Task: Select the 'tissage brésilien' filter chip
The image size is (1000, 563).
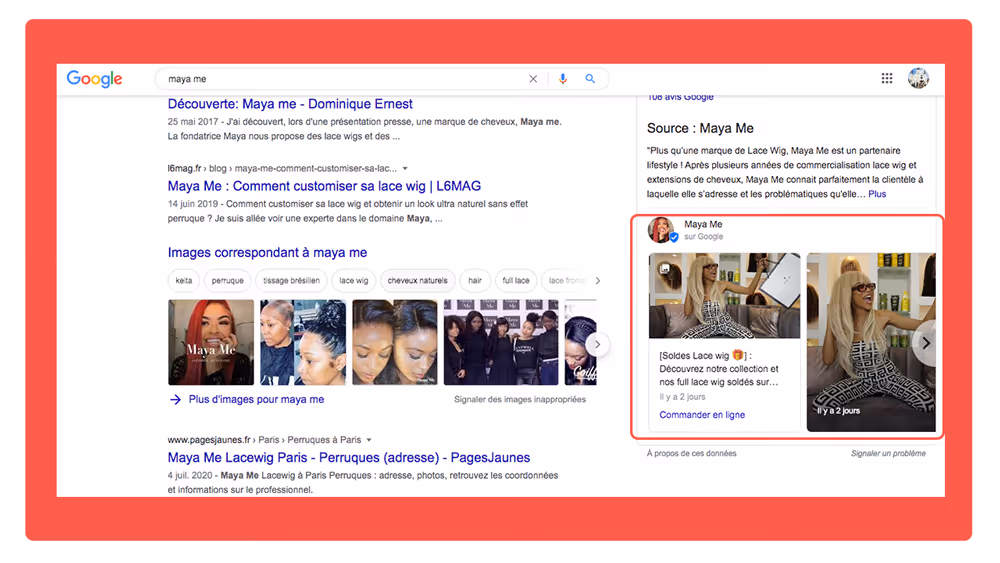Action: pyautogui.click(x=291, y=281)
